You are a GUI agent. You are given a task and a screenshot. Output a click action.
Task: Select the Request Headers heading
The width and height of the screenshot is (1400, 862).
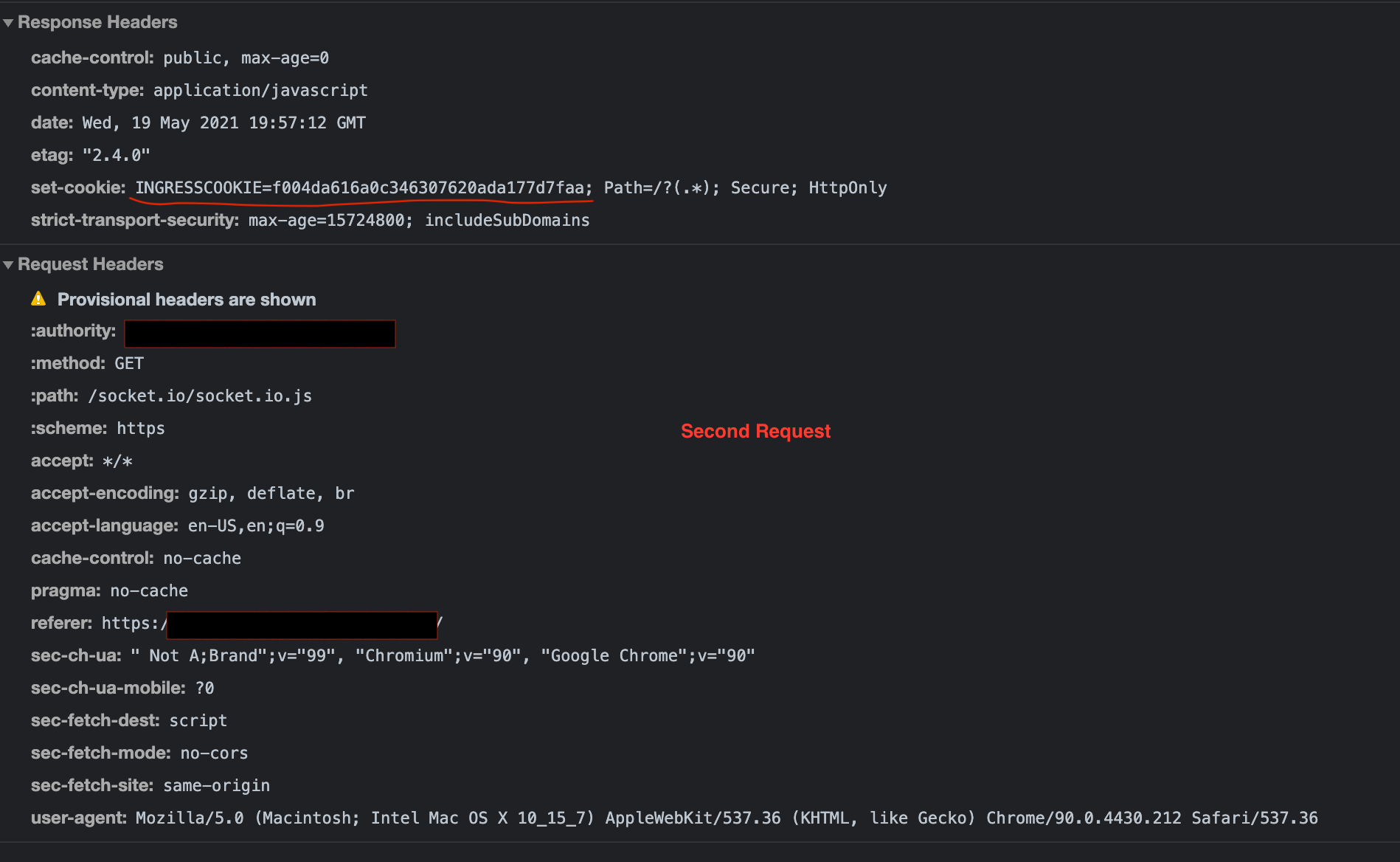[91, 264]
